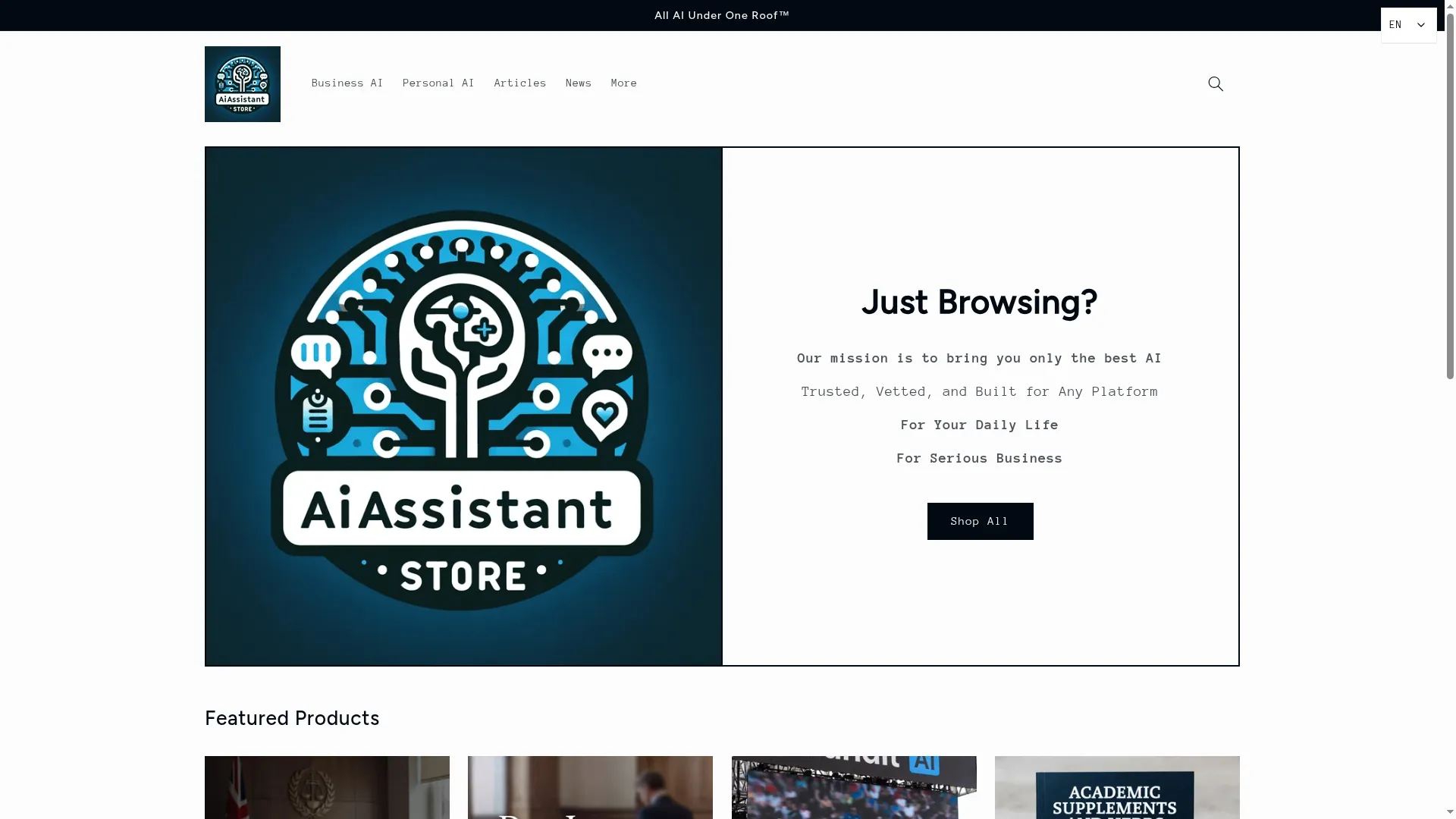Click the search magnifier icon
The image size is (1456, 819).
coord(1216,84)
